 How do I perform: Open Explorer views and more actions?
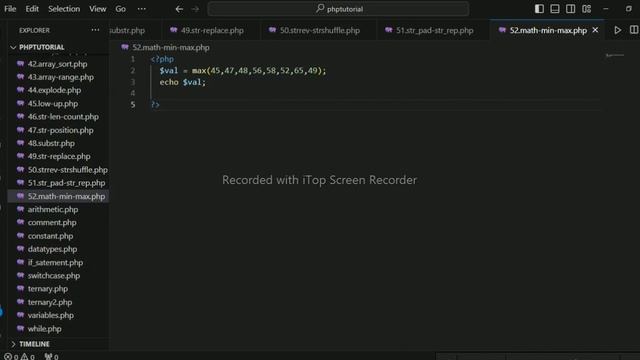[95, 30]
